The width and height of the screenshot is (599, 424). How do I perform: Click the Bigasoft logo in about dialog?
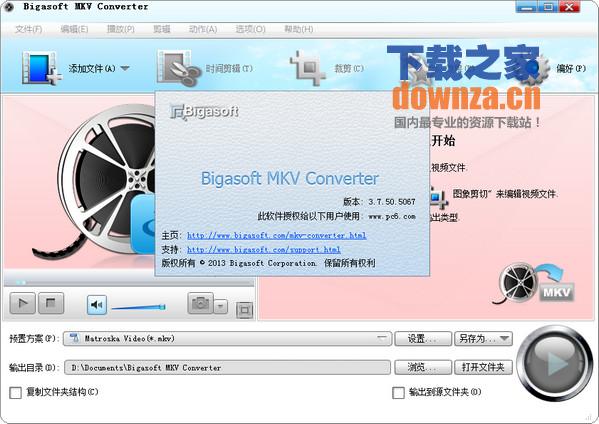click(204, 112)
